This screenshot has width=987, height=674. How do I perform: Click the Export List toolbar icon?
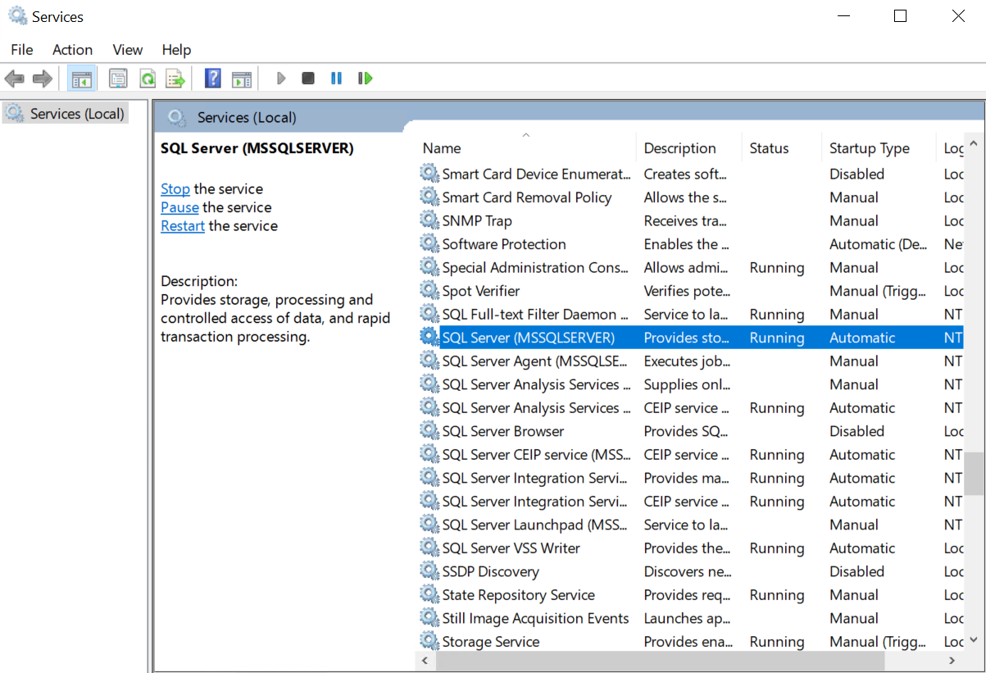tap(176, 79)
